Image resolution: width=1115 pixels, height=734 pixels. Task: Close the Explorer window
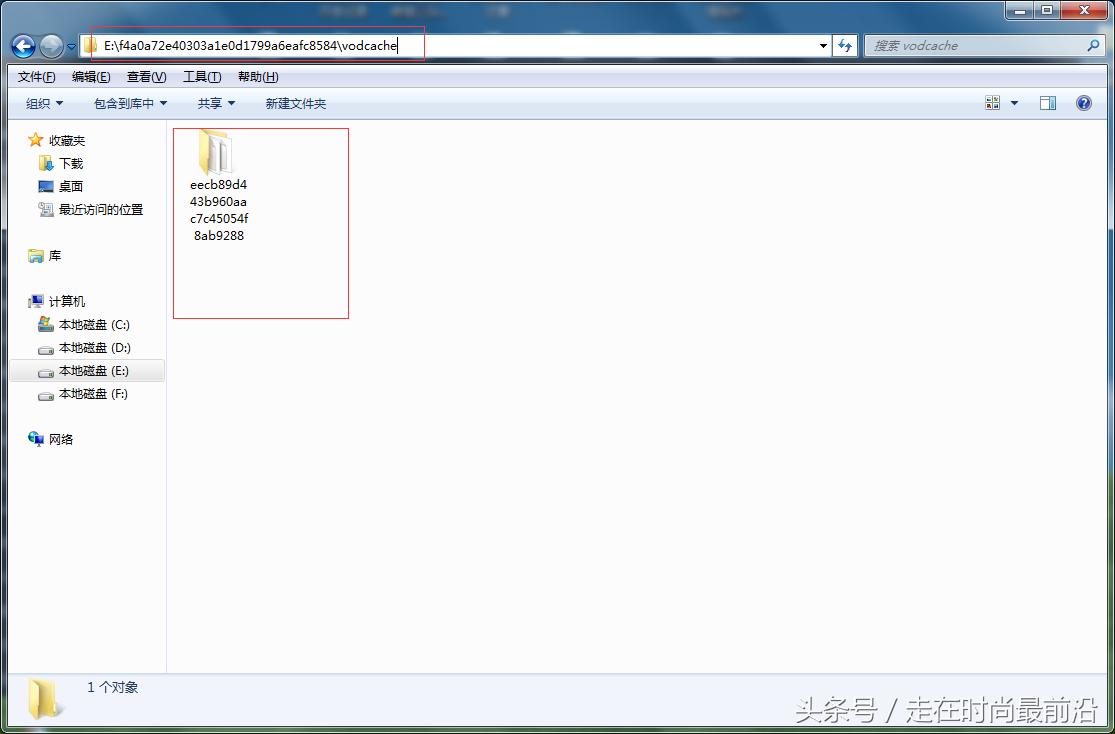pos(1084,10)
